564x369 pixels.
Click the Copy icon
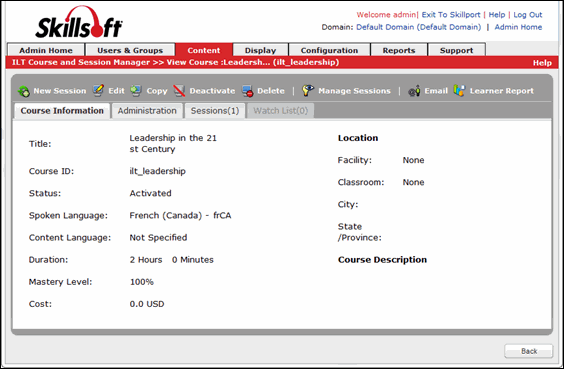coord(136,91)
